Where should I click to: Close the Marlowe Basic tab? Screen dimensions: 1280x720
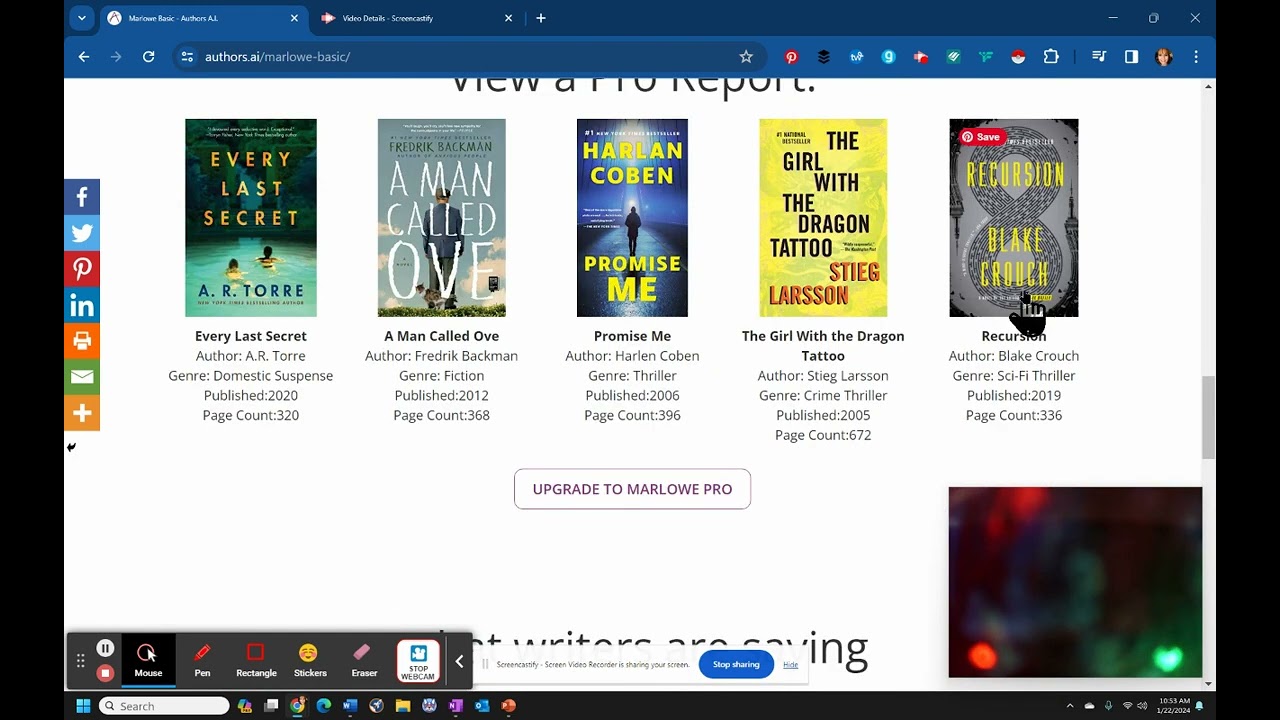pyautogui.click(x=294, y=18)
